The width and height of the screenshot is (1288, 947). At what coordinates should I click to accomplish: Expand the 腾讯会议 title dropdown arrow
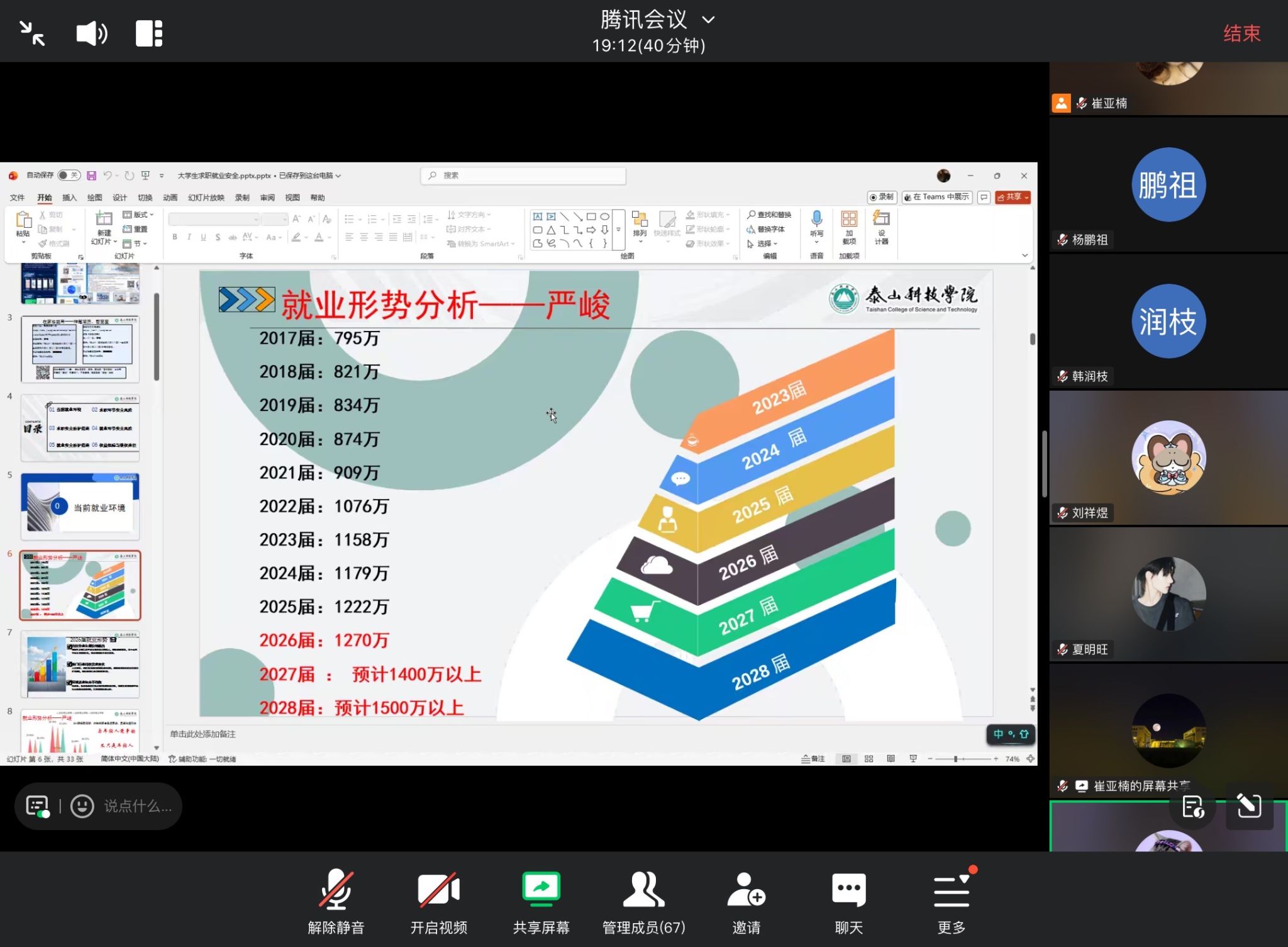point(709,20)
